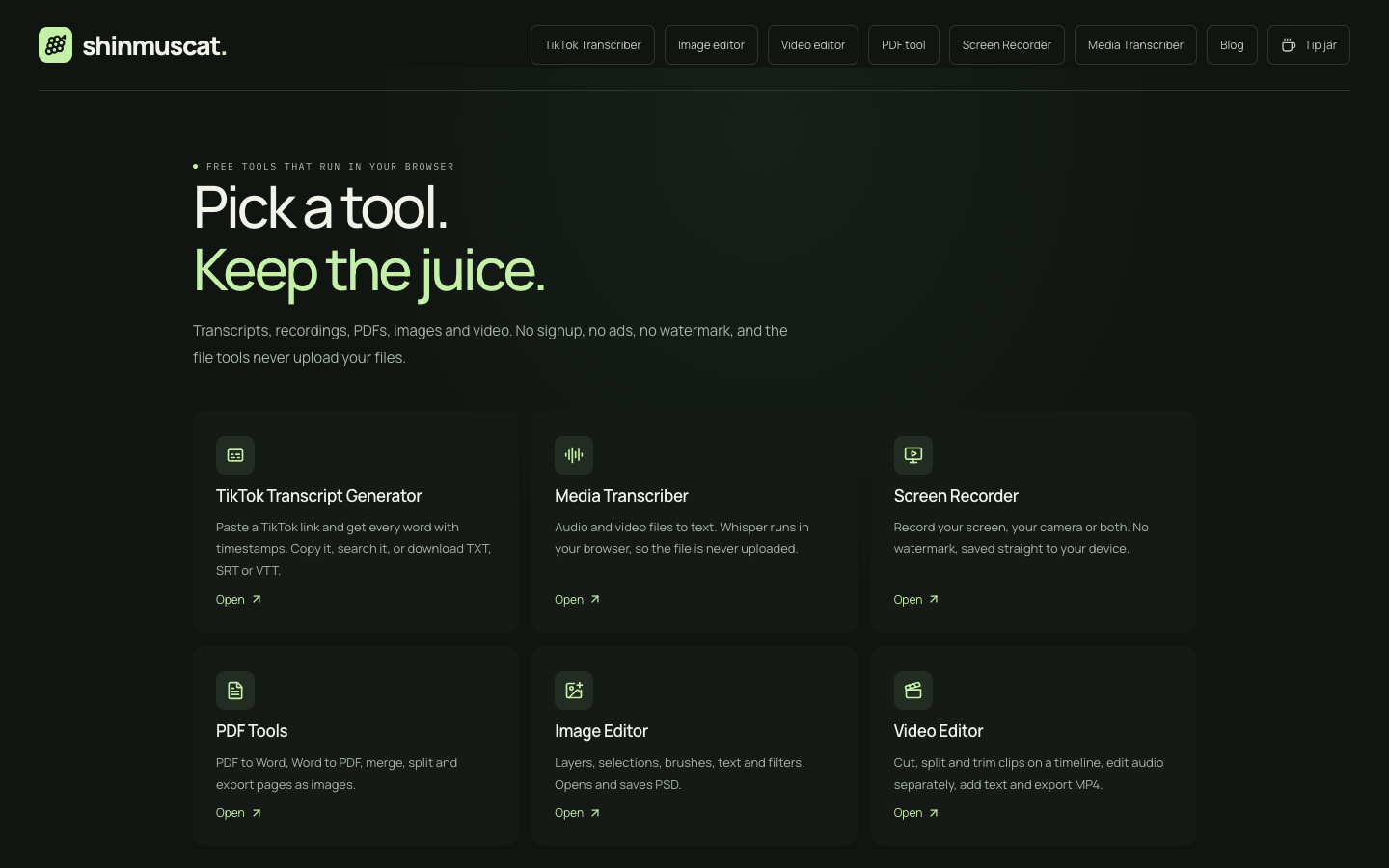The width and height of the screenshot is (1389, 868).
Task: Click the arrow icon beside Video Editor Open
Action: point(934,813)
